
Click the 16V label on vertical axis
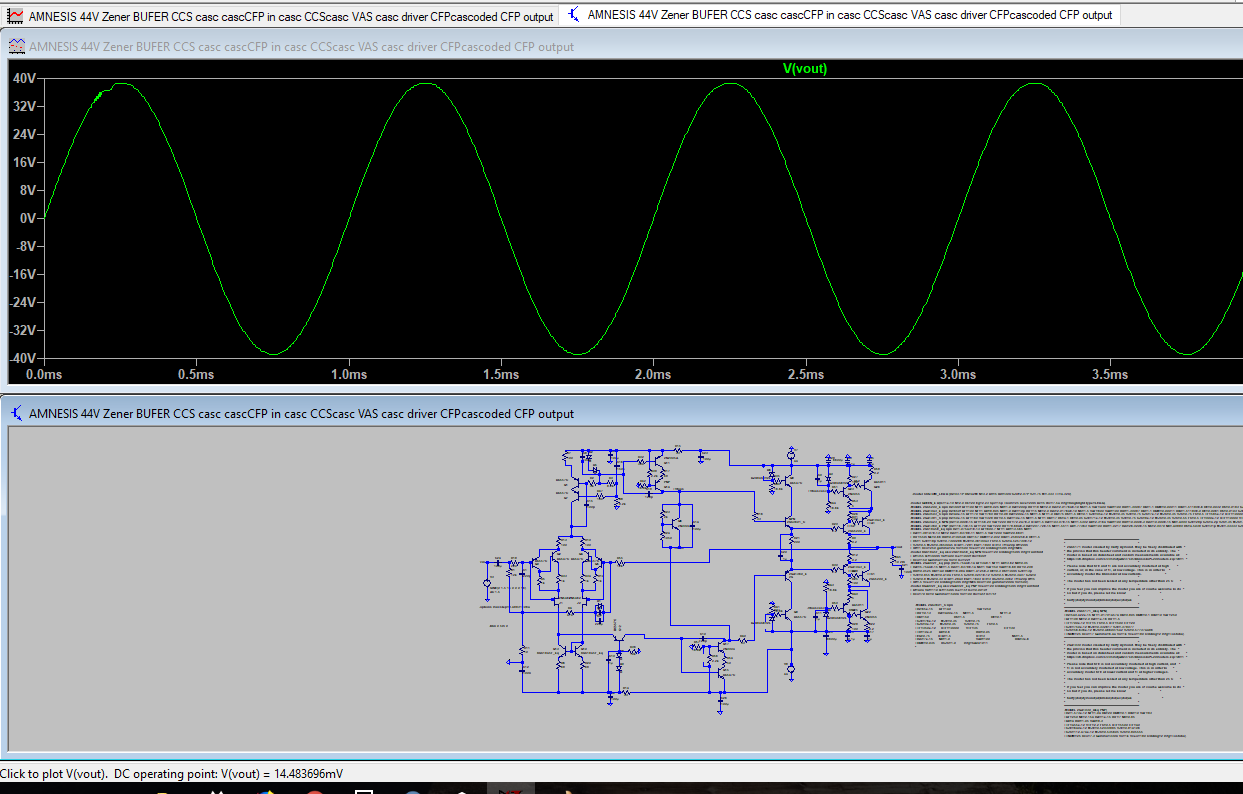[24, 162]
